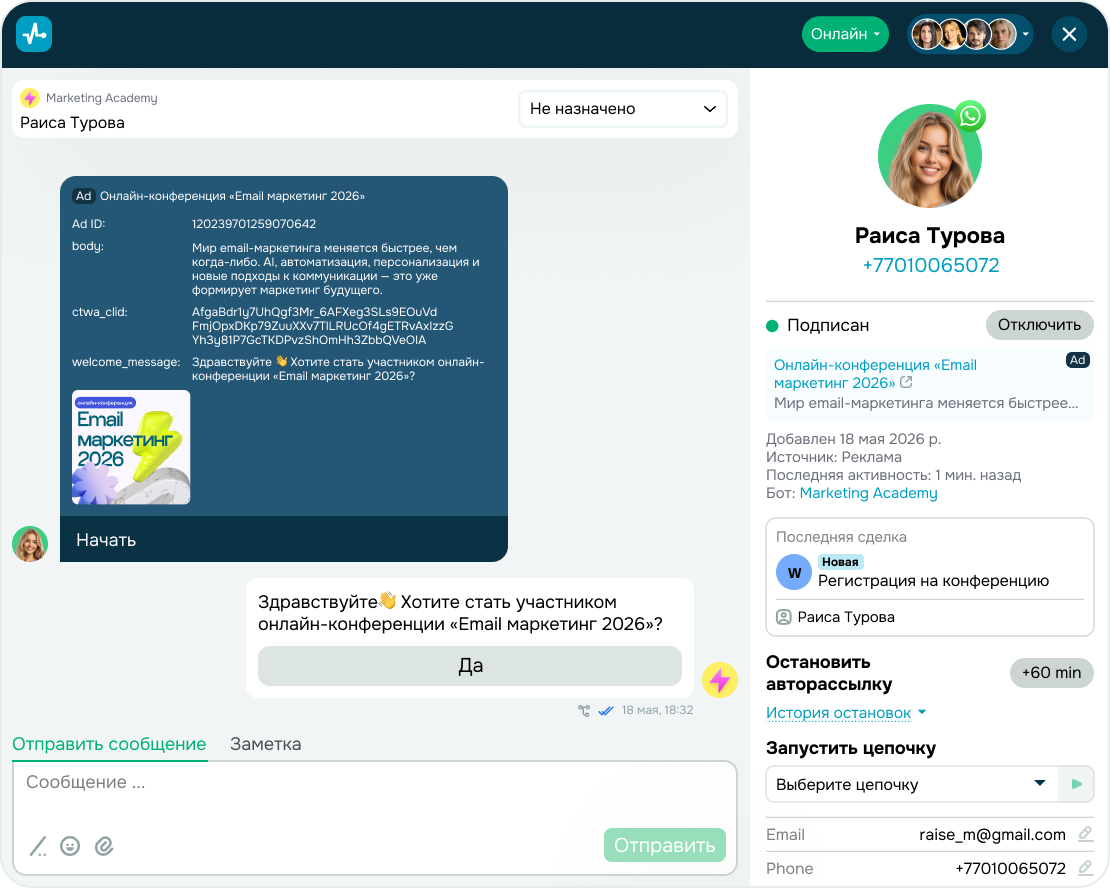This screenshot has width=1110, height=888.
Task: Click the Отключить unsubscribe button
Action: (x=1039, y=325)
